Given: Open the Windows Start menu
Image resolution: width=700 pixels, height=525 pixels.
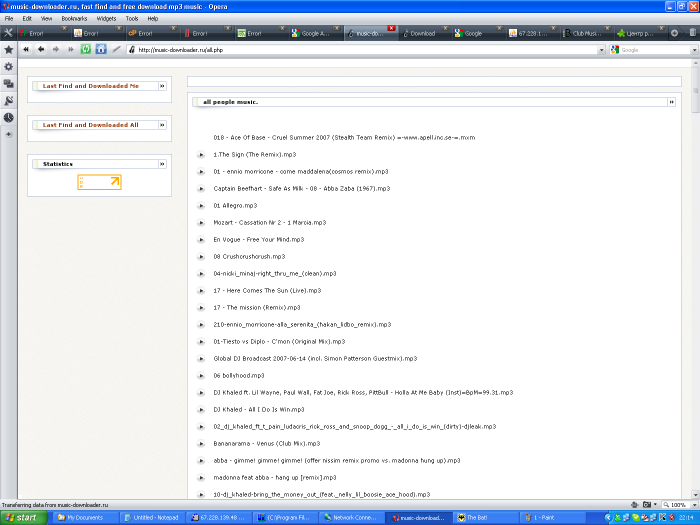Looking at the screenshot, I should pyautogui.click(x=23, y=518).
